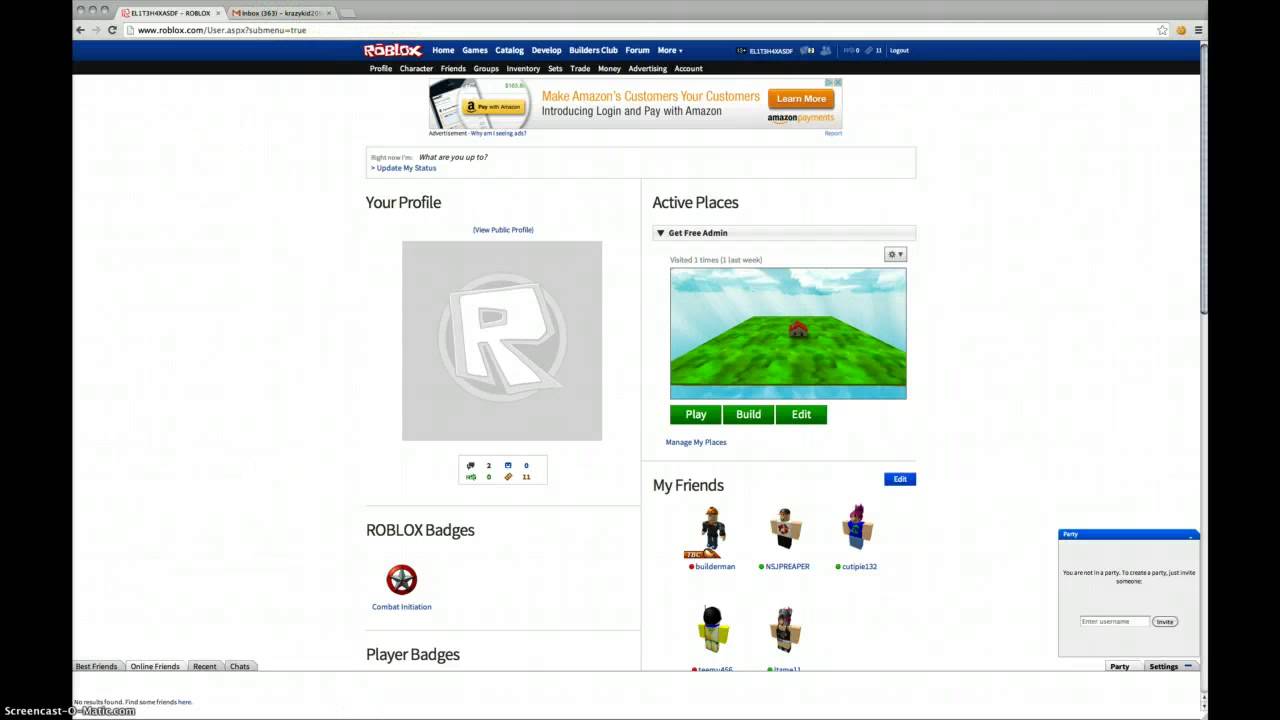Click the Why am I seeing ads link
Viewport: 1280px width, 720px height.
498,133
